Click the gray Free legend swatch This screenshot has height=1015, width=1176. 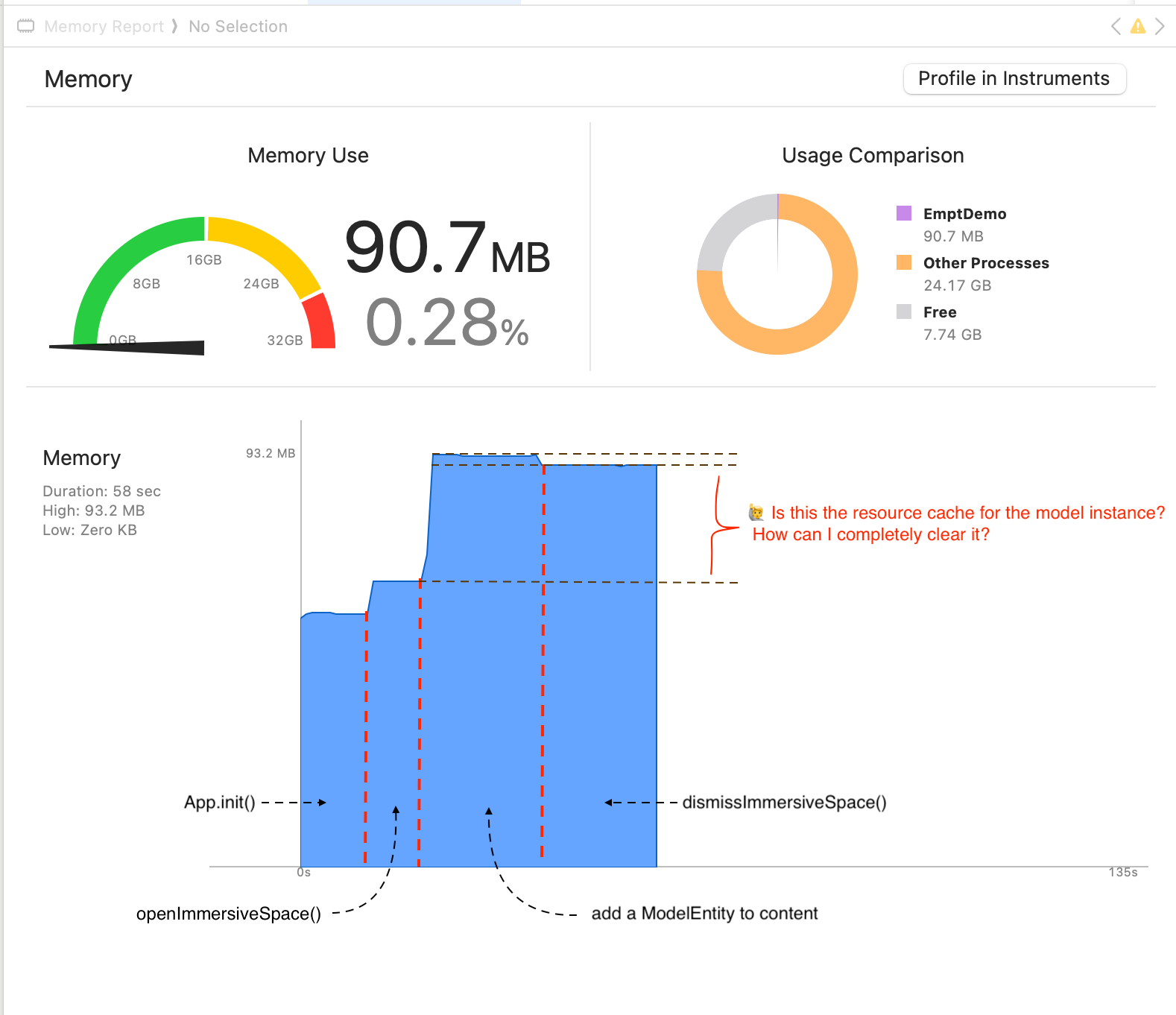pos(903,312)
